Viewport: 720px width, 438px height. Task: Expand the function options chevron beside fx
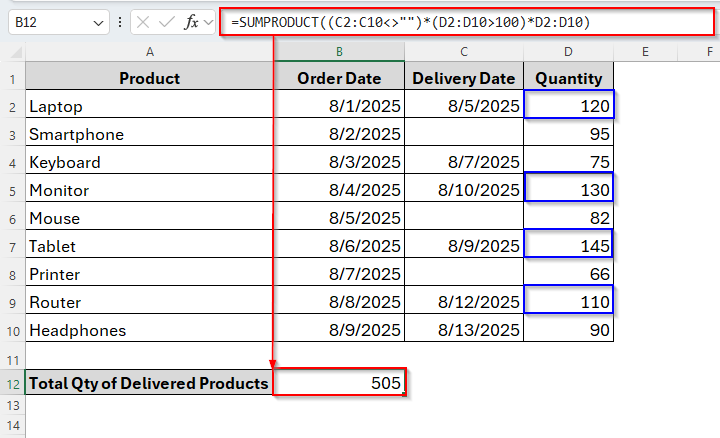[209, 22]
